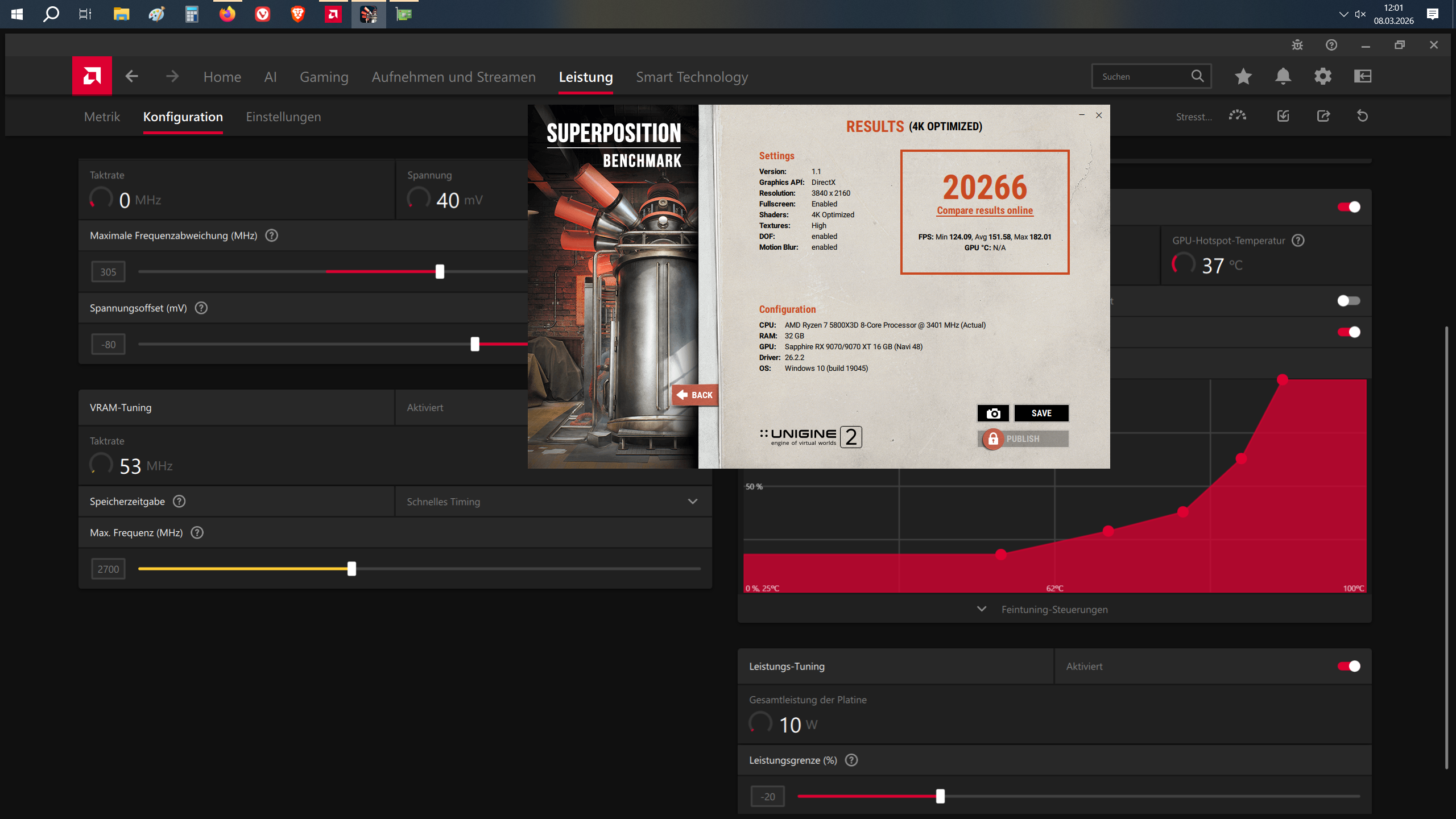Viewport: 1456px width, 819px height.
Task: Click the Leistungsgrenze slider handle
Action: point(940,796)
